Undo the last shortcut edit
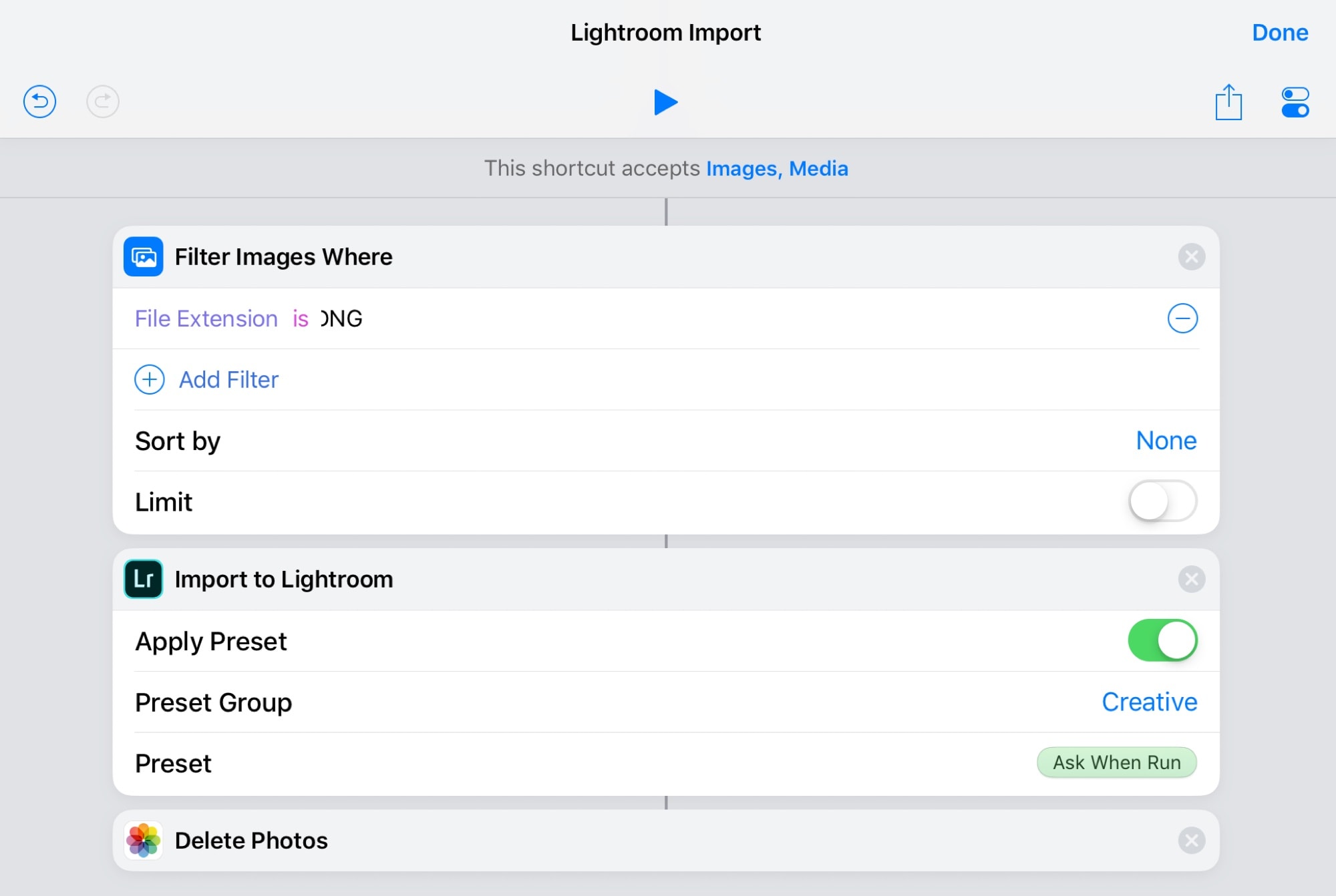Screen dimensions: 1336x896 click(x=39, y=102)
